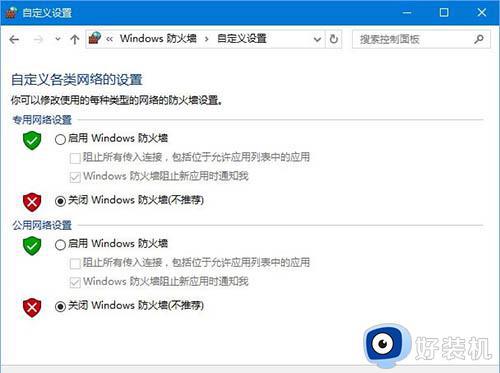Image resolution: width=500 pixels, height=373 pixels.
Task: Refresh the current page
Action: [x=334, y=39]
